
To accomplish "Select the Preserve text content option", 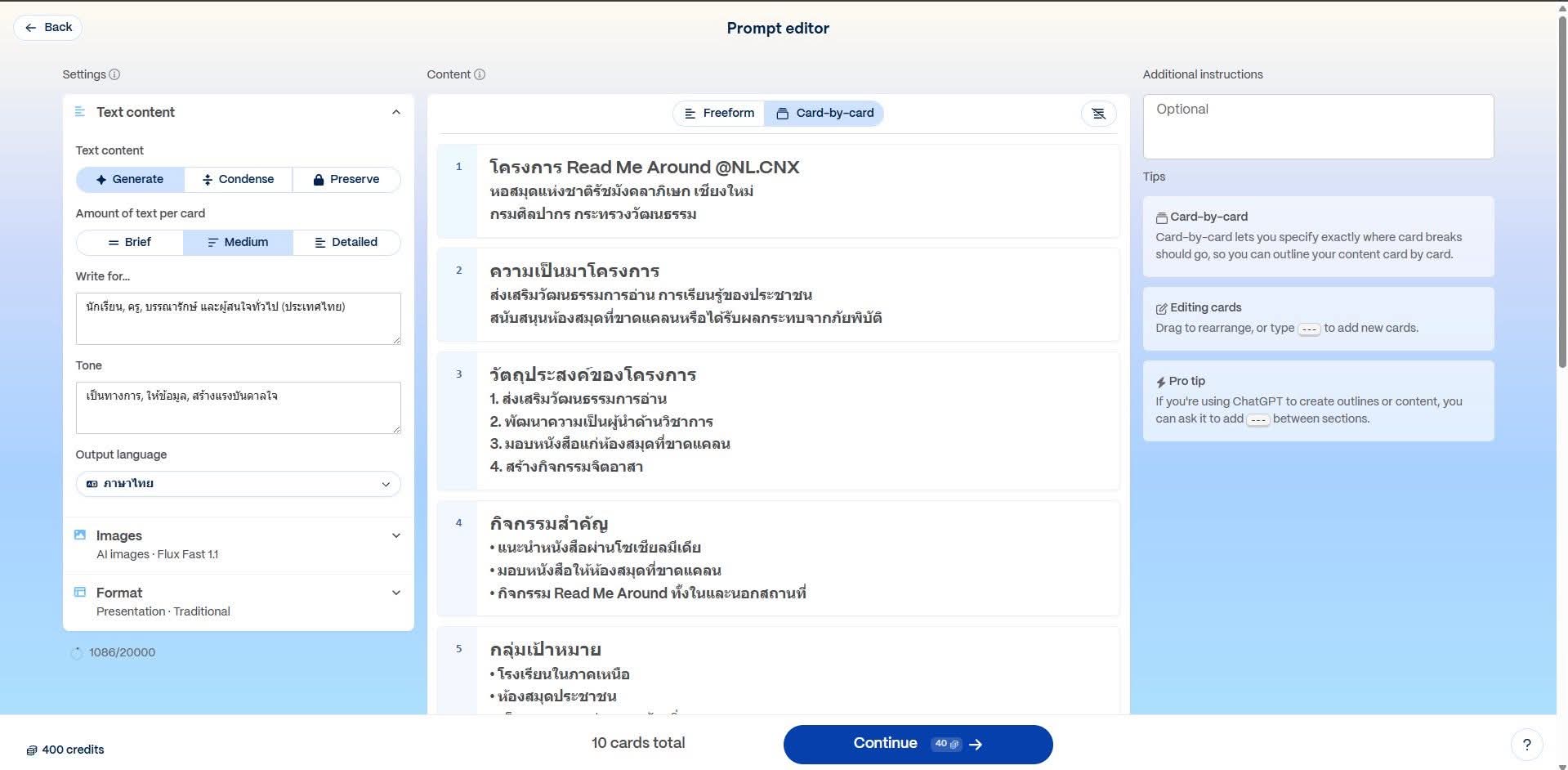I will pyautogui.click(x=346, y=179).
